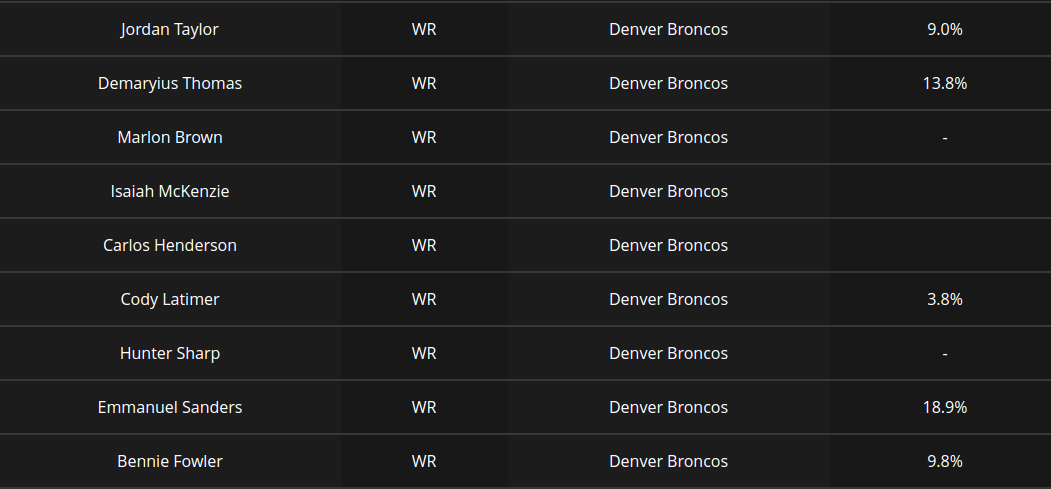This screenshot has height=489, width=1051.
Task: Open Denver Broncos team in Emmanuel Sanders' row
Action: 668,407
